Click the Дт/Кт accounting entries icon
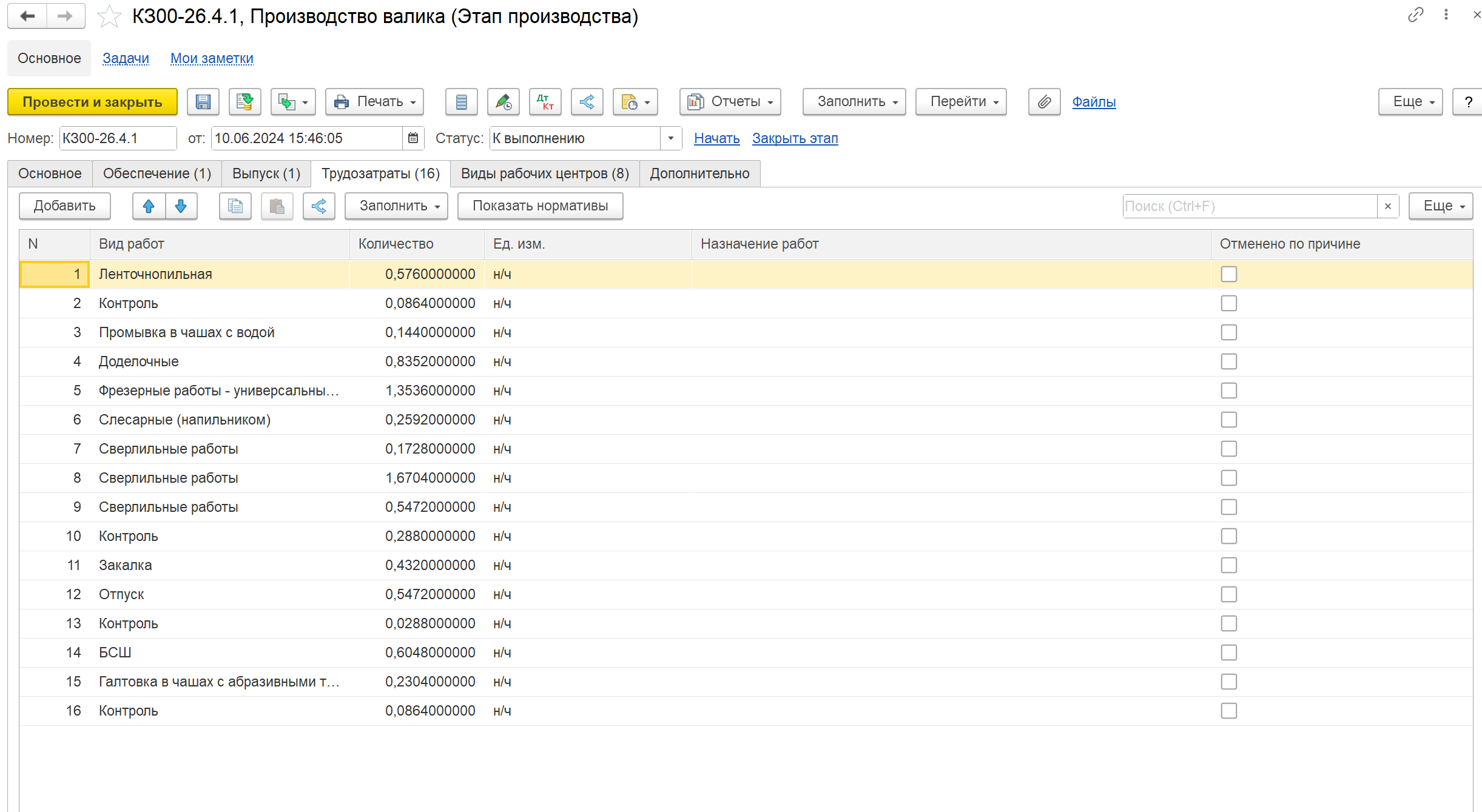The width and height of the screenshot is (1482, 812). coord(545,102)
